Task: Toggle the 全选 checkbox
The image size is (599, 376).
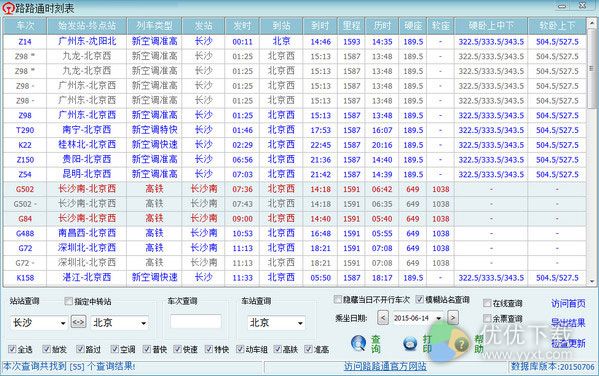Action: 12,349
